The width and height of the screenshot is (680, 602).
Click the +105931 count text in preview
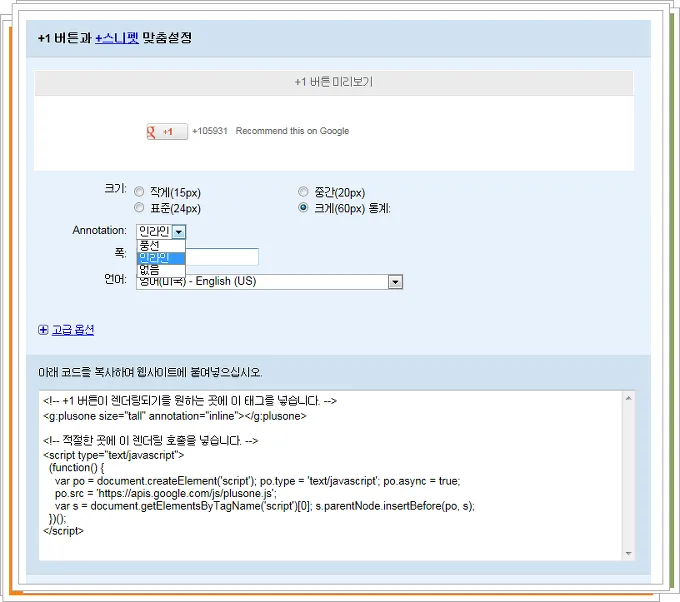(210, 131)
